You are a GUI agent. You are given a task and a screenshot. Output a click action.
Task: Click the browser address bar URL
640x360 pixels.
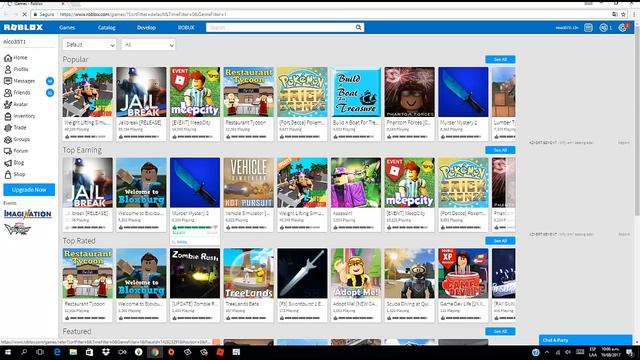point(143,14)
